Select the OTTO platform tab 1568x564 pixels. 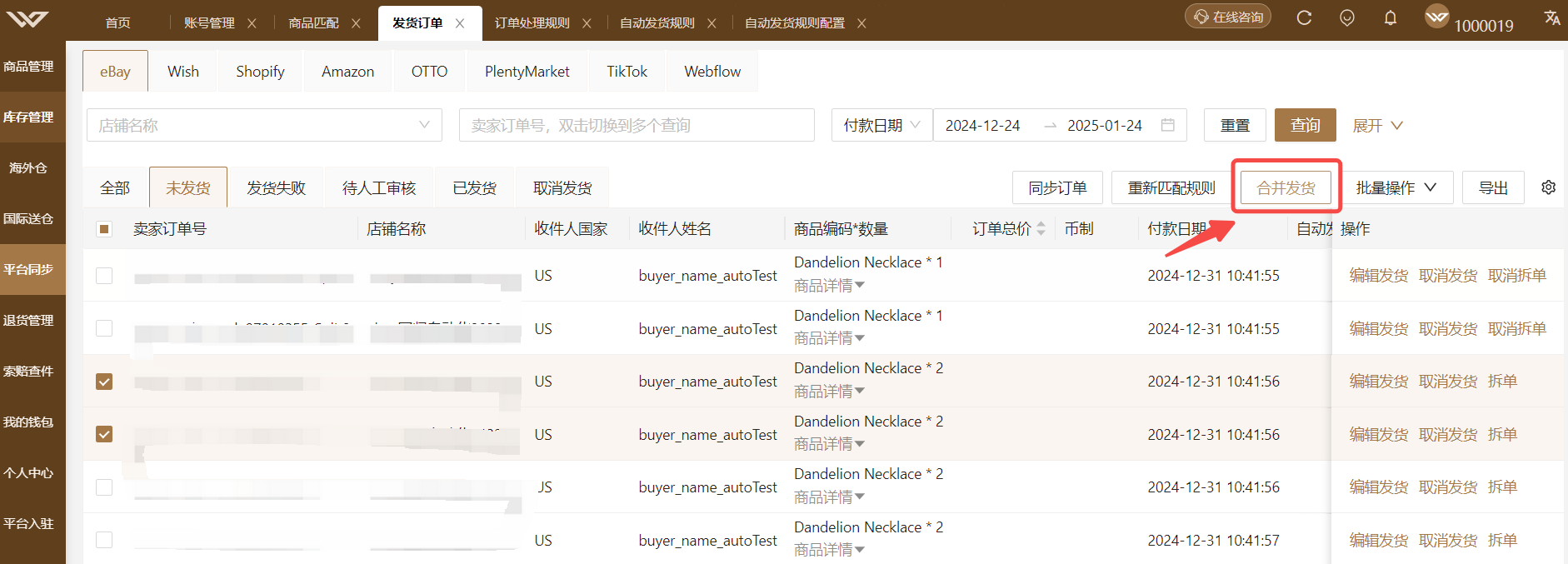[x=429, y=71]
